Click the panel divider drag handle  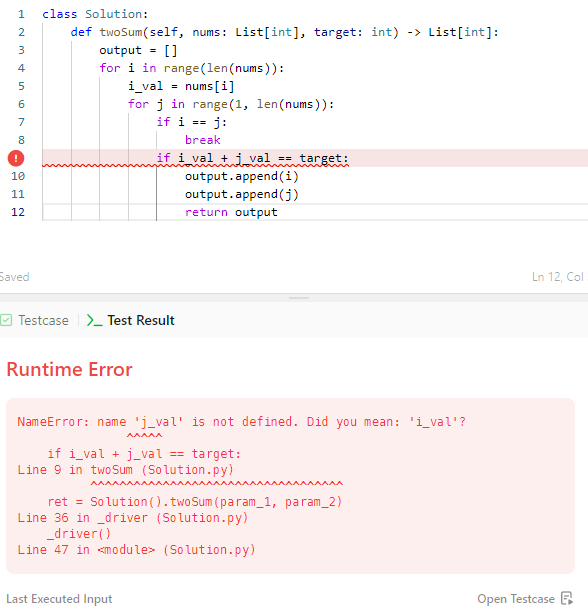299,298
